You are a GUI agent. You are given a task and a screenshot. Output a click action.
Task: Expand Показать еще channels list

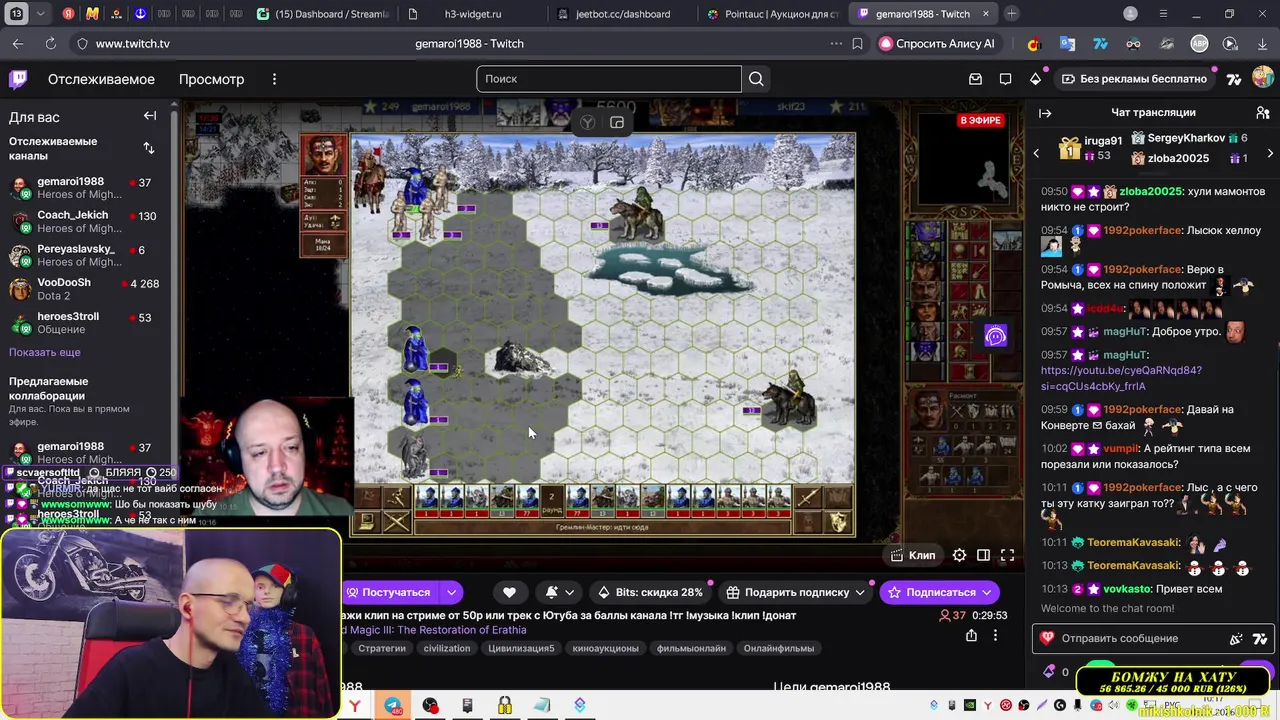pos(45,352)
